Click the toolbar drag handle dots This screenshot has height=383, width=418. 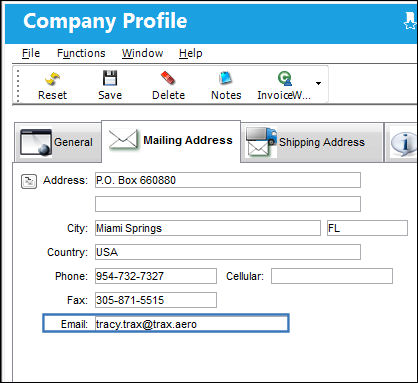18,85
